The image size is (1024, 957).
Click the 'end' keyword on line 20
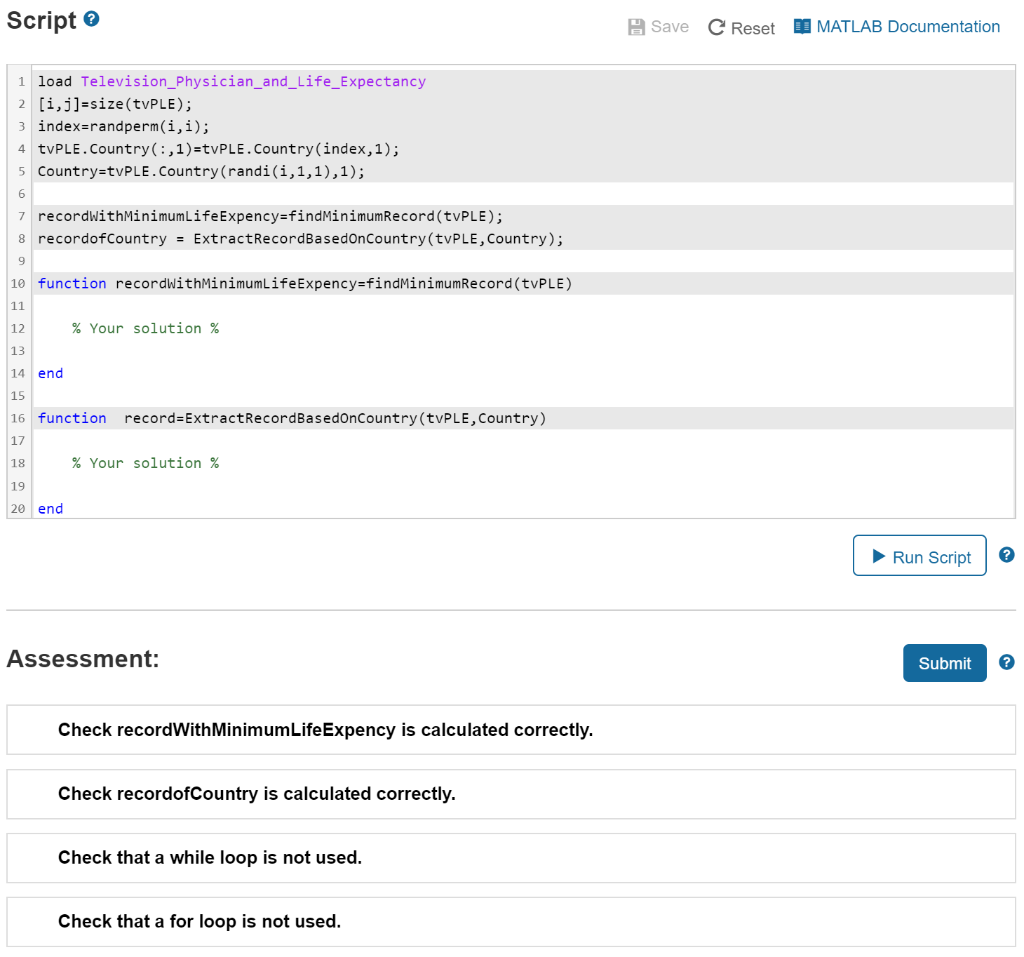(50, 508)
